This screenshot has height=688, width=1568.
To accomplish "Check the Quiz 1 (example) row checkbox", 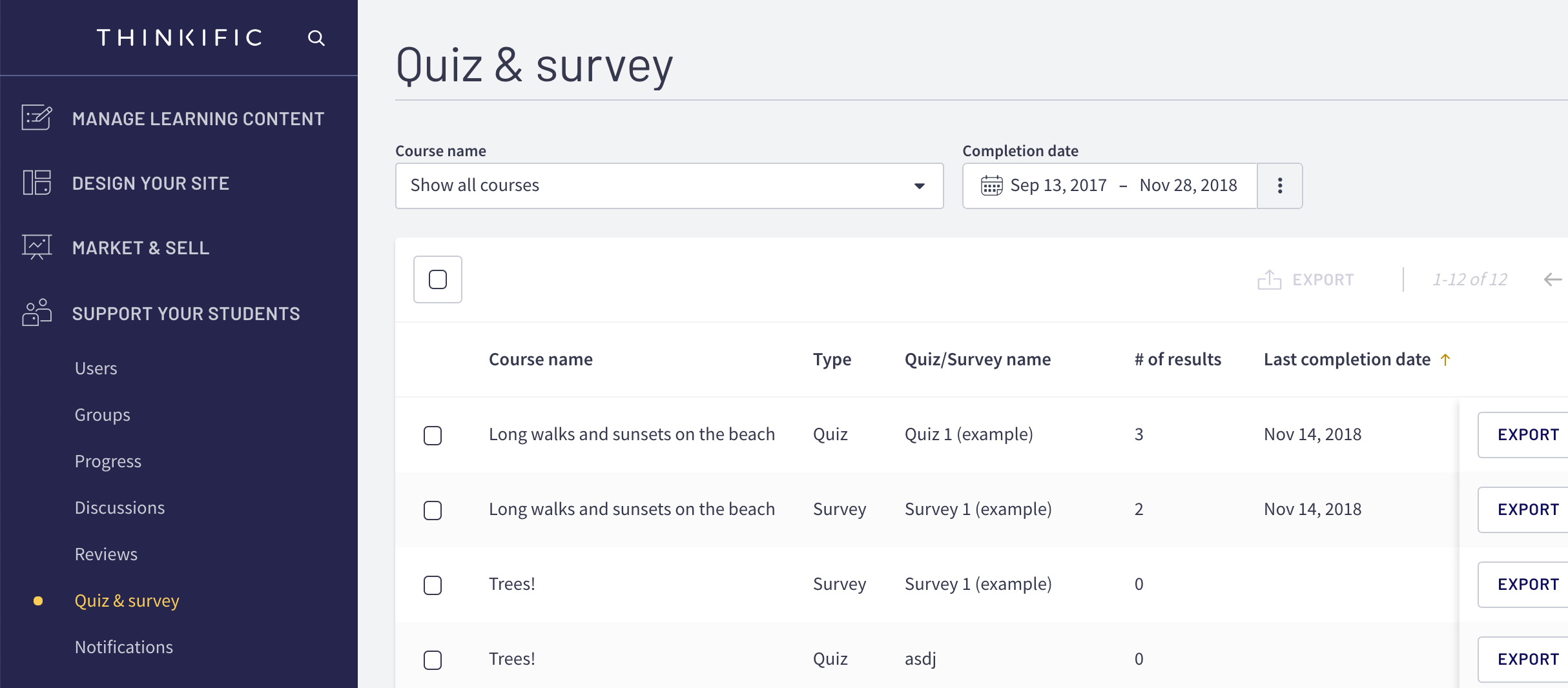I will coord(433,436).
